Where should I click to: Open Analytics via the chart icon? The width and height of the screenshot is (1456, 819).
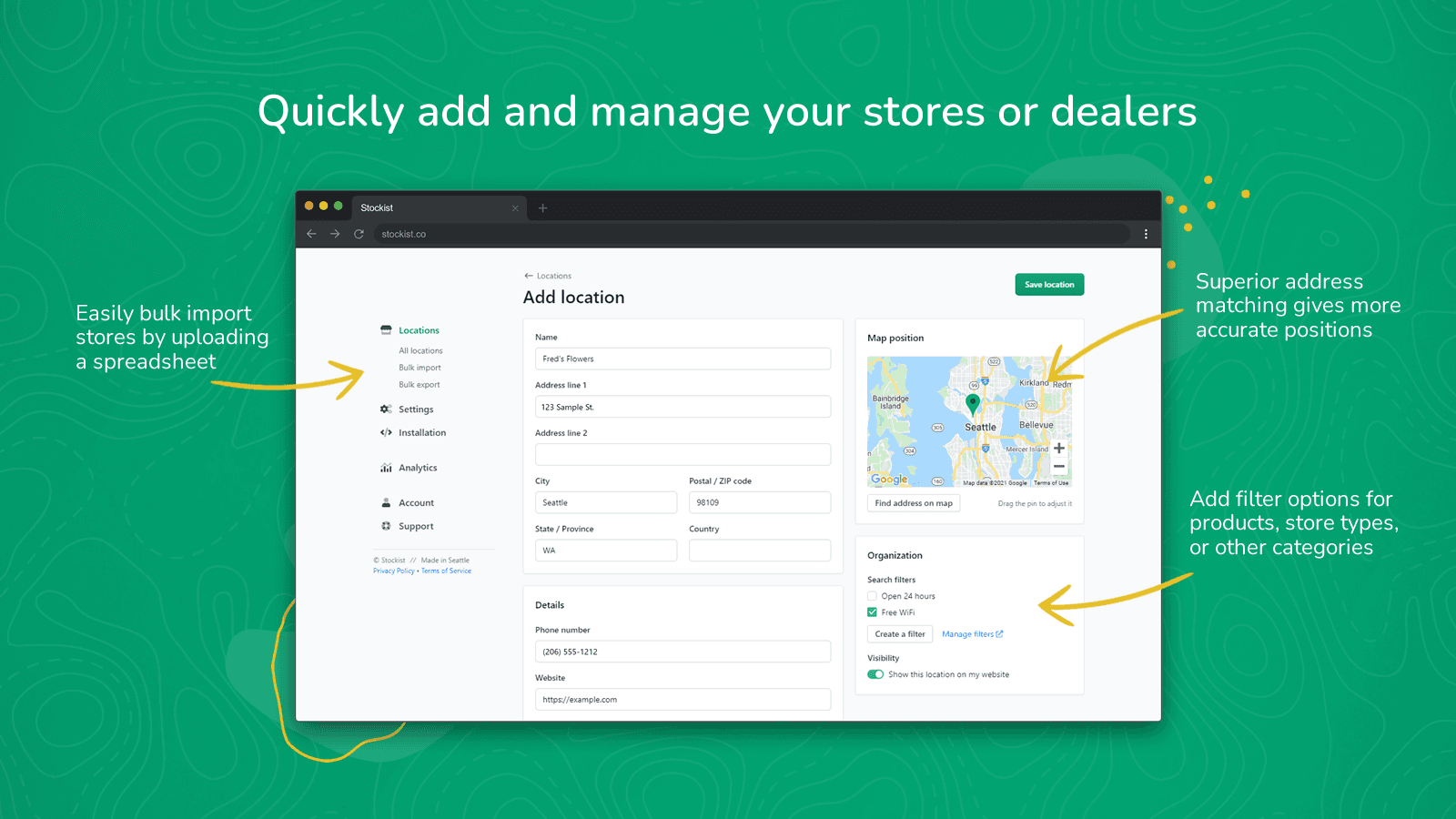(x=386, y=467)
